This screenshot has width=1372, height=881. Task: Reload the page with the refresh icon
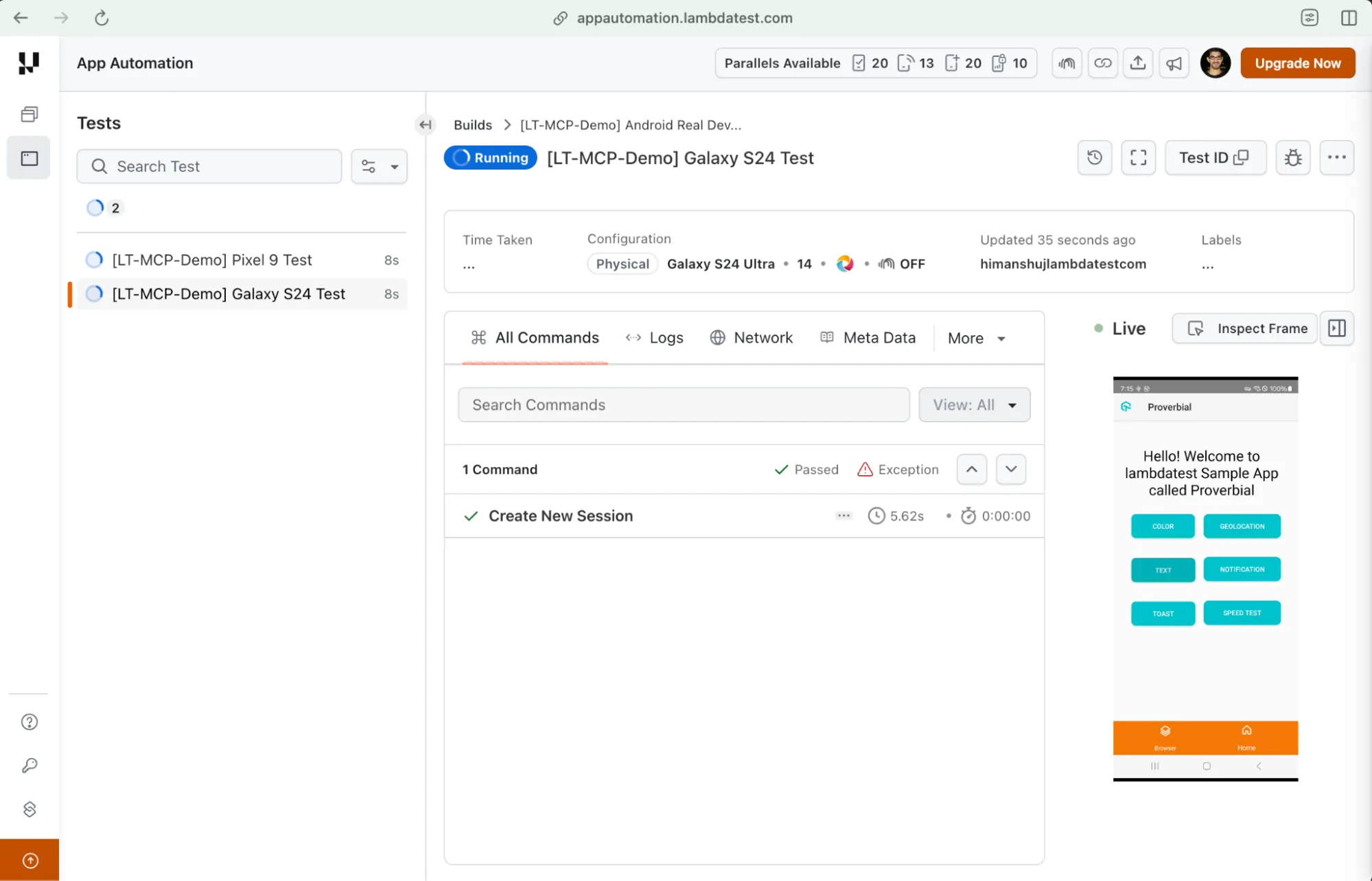(x=102, y=18)
